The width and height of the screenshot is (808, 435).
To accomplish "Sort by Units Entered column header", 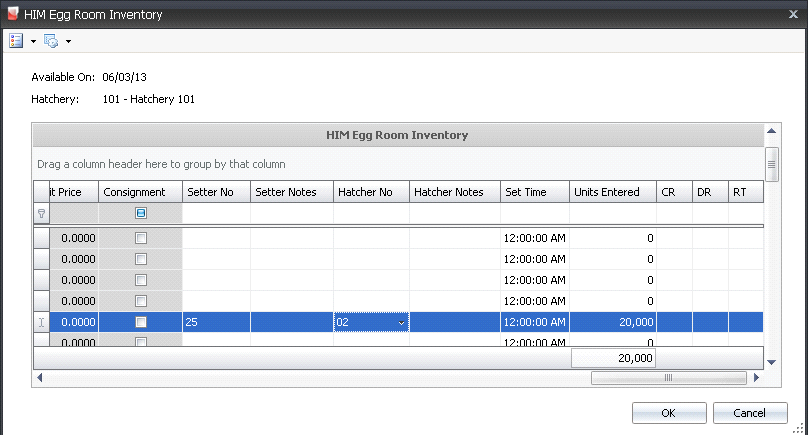I will click(612, 192).
